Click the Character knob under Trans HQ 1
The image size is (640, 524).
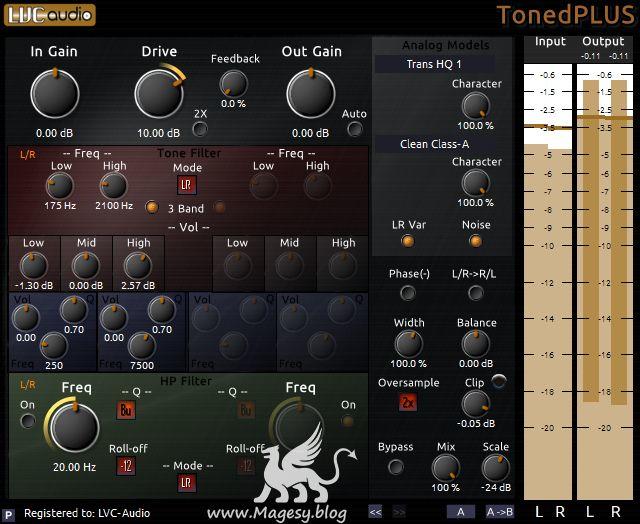[476, 106]
